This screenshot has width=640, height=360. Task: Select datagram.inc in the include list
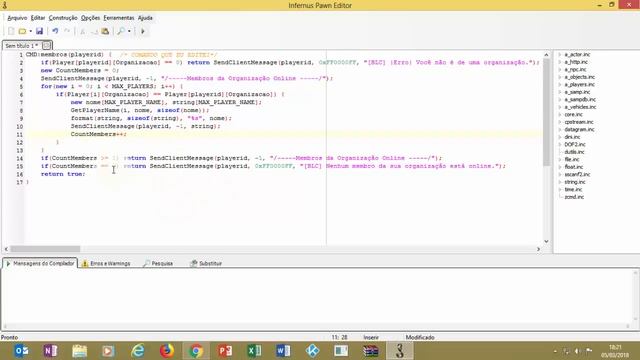tap(580, 129)
